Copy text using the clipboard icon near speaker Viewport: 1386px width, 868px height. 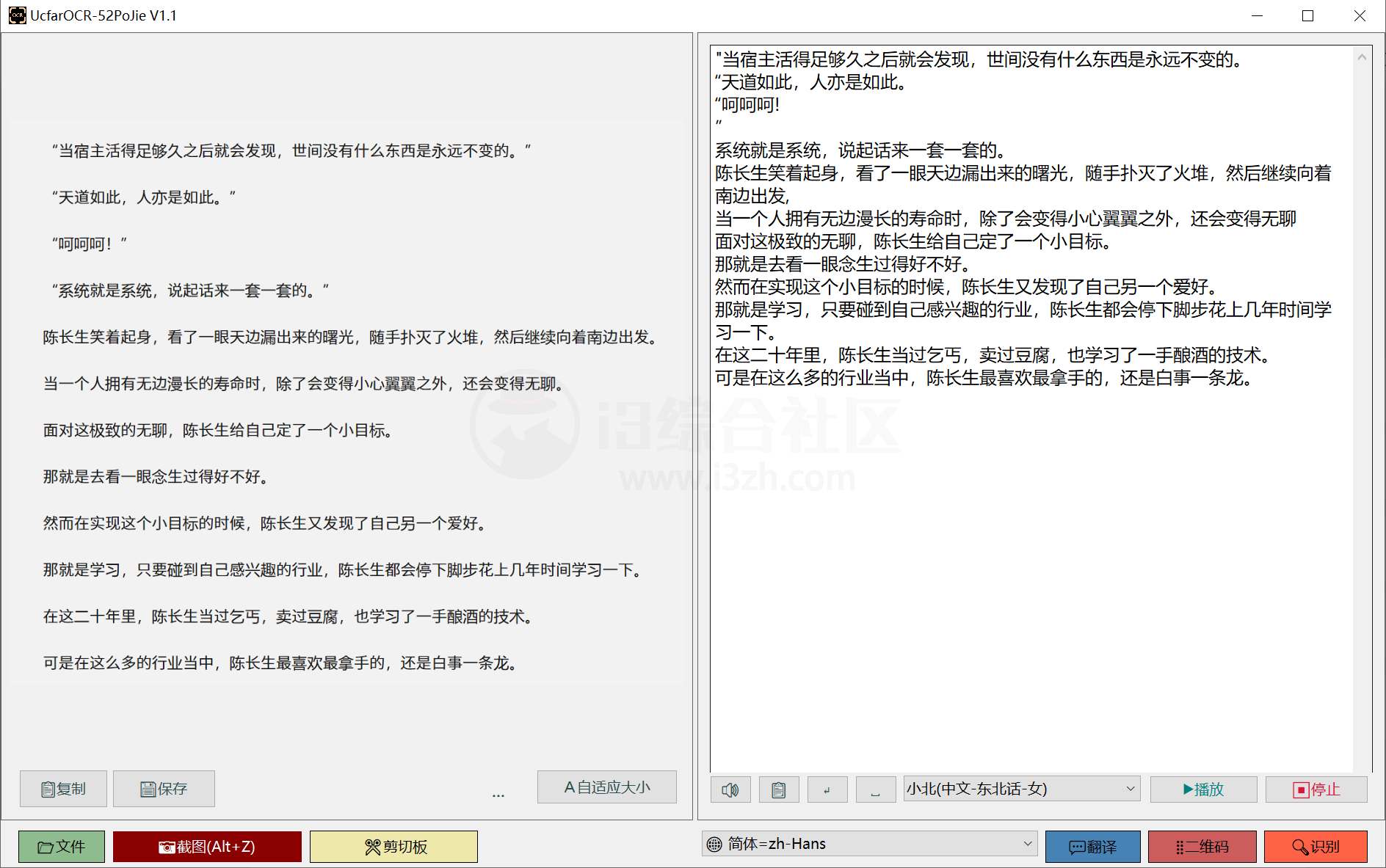click(778, 789)
